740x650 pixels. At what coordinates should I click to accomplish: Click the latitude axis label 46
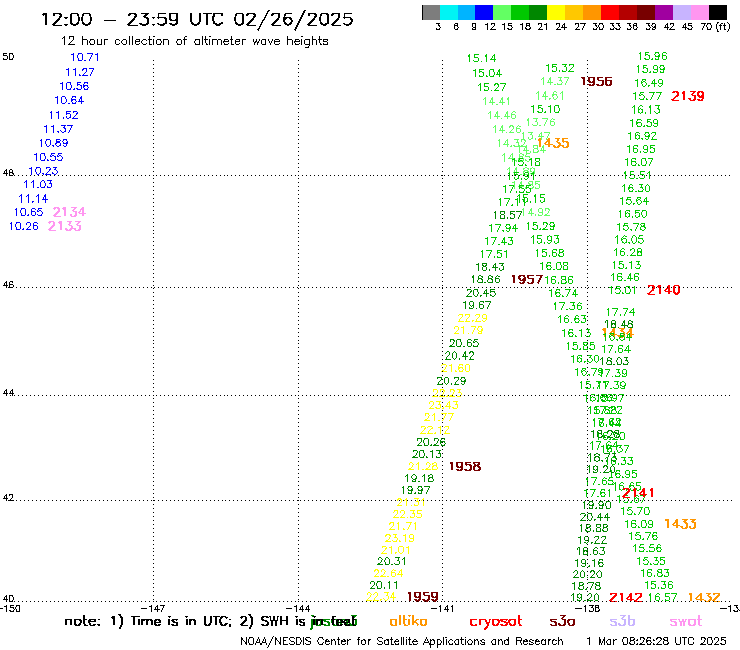tap(8, 285)
